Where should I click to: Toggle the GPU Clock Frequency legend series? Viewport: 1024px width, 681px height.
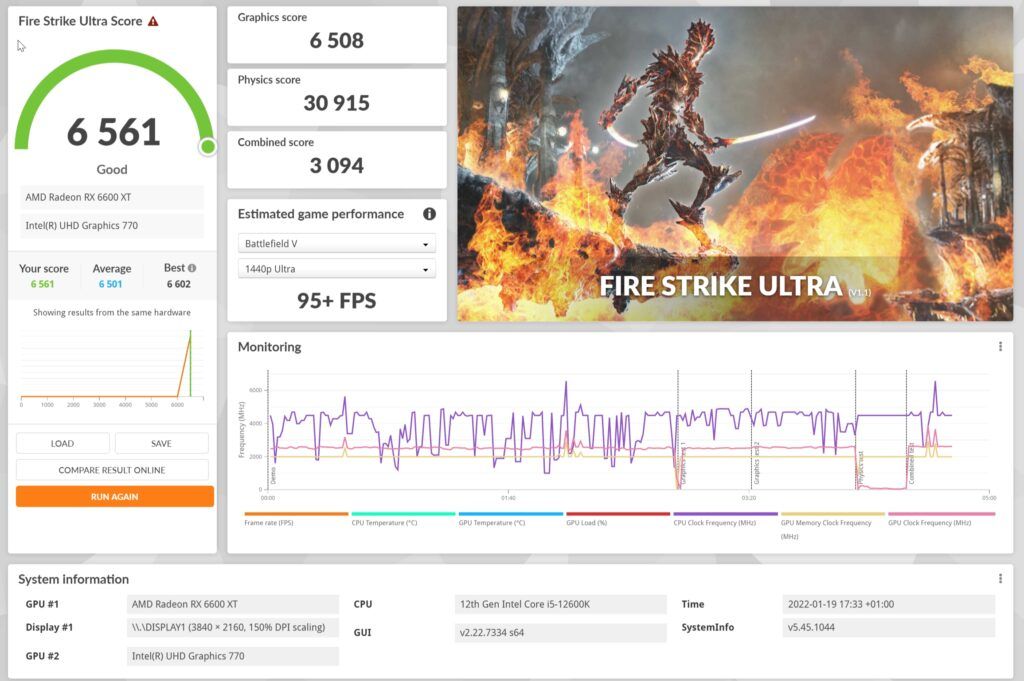click(x=940, y=519)
